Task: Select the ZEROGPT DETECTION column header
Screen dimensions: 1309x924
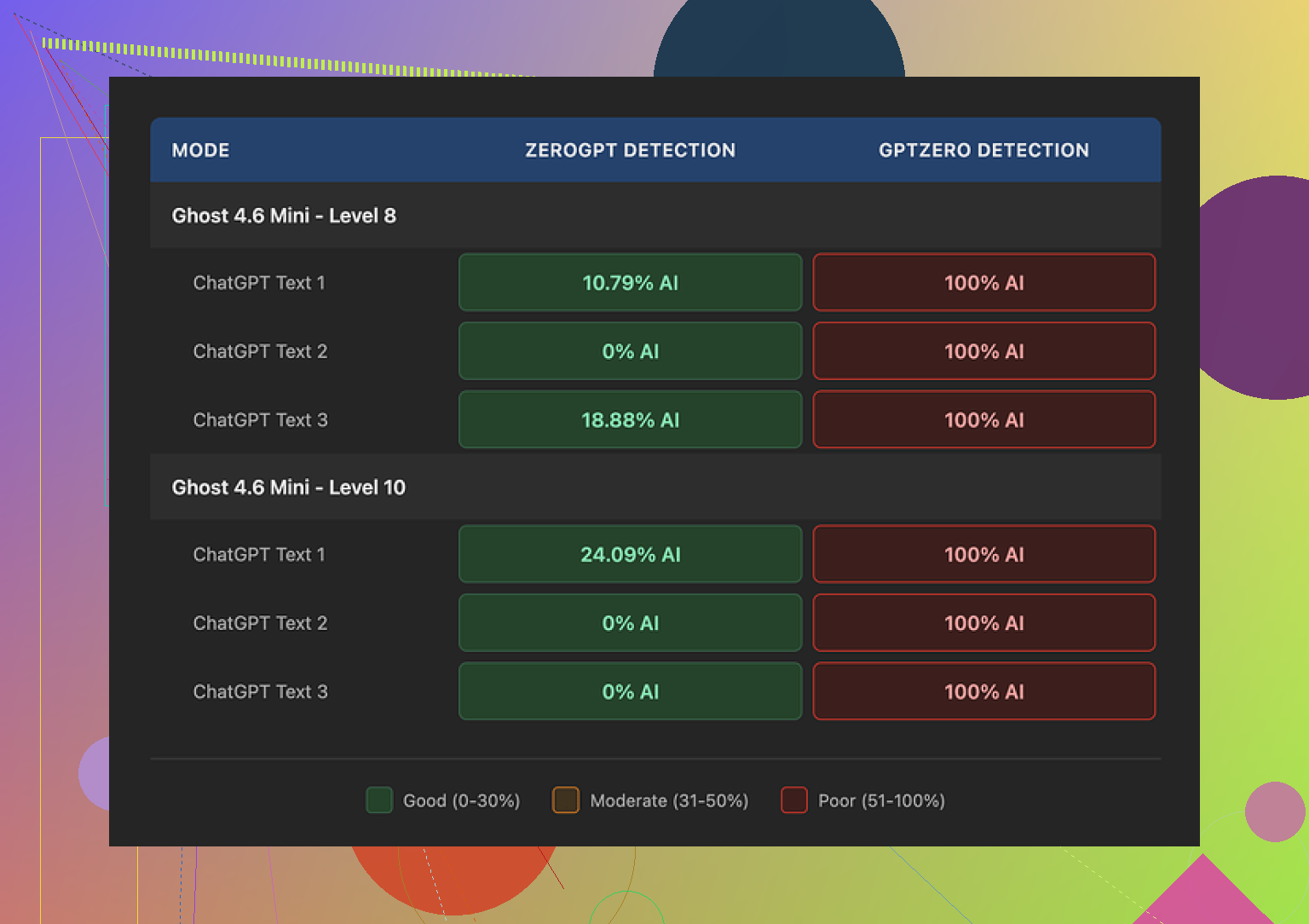Action: tap(630, 150)
